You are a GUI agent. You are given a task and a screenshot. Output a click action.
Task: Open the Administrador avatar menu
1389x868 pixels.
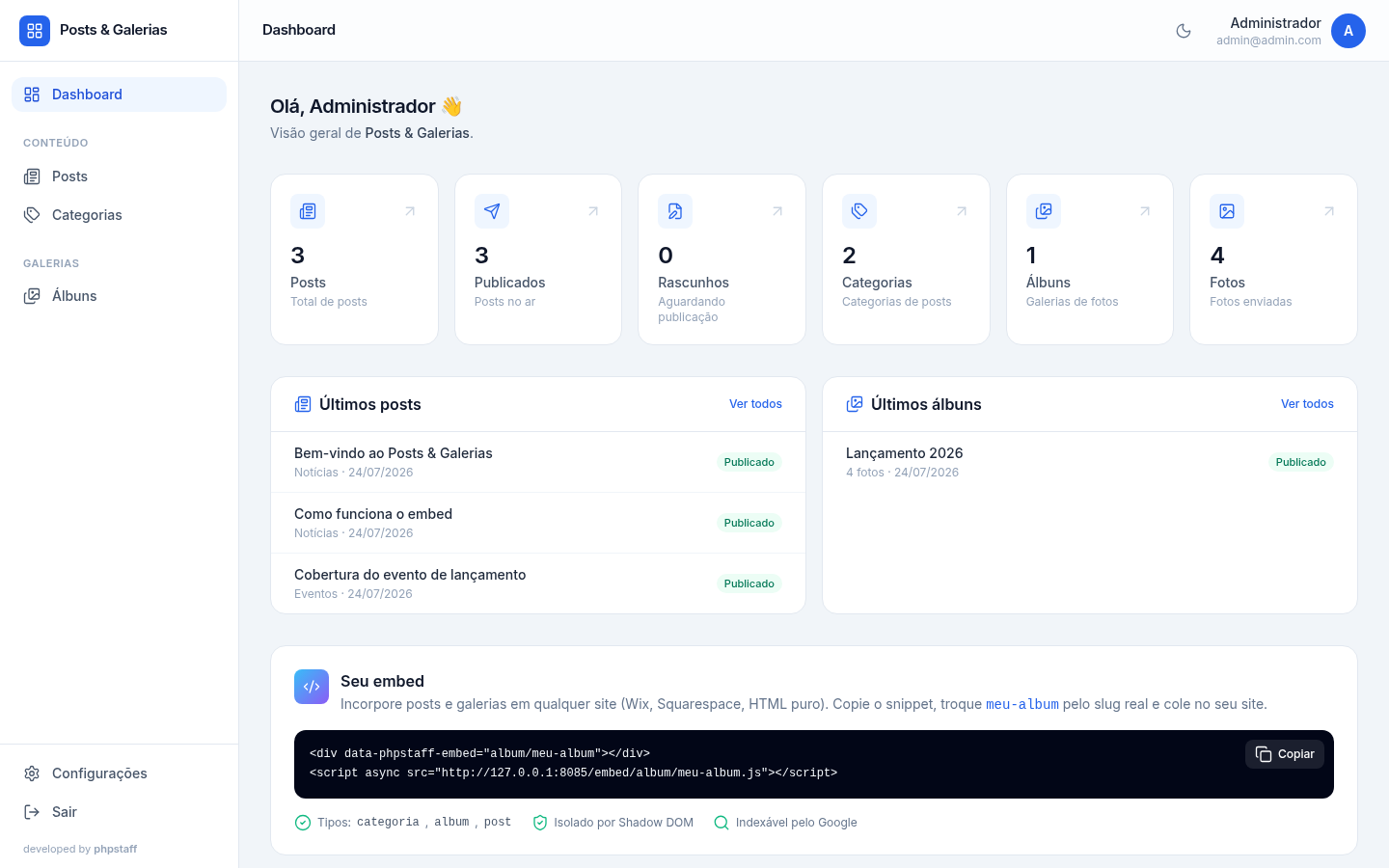point(1348,31)
